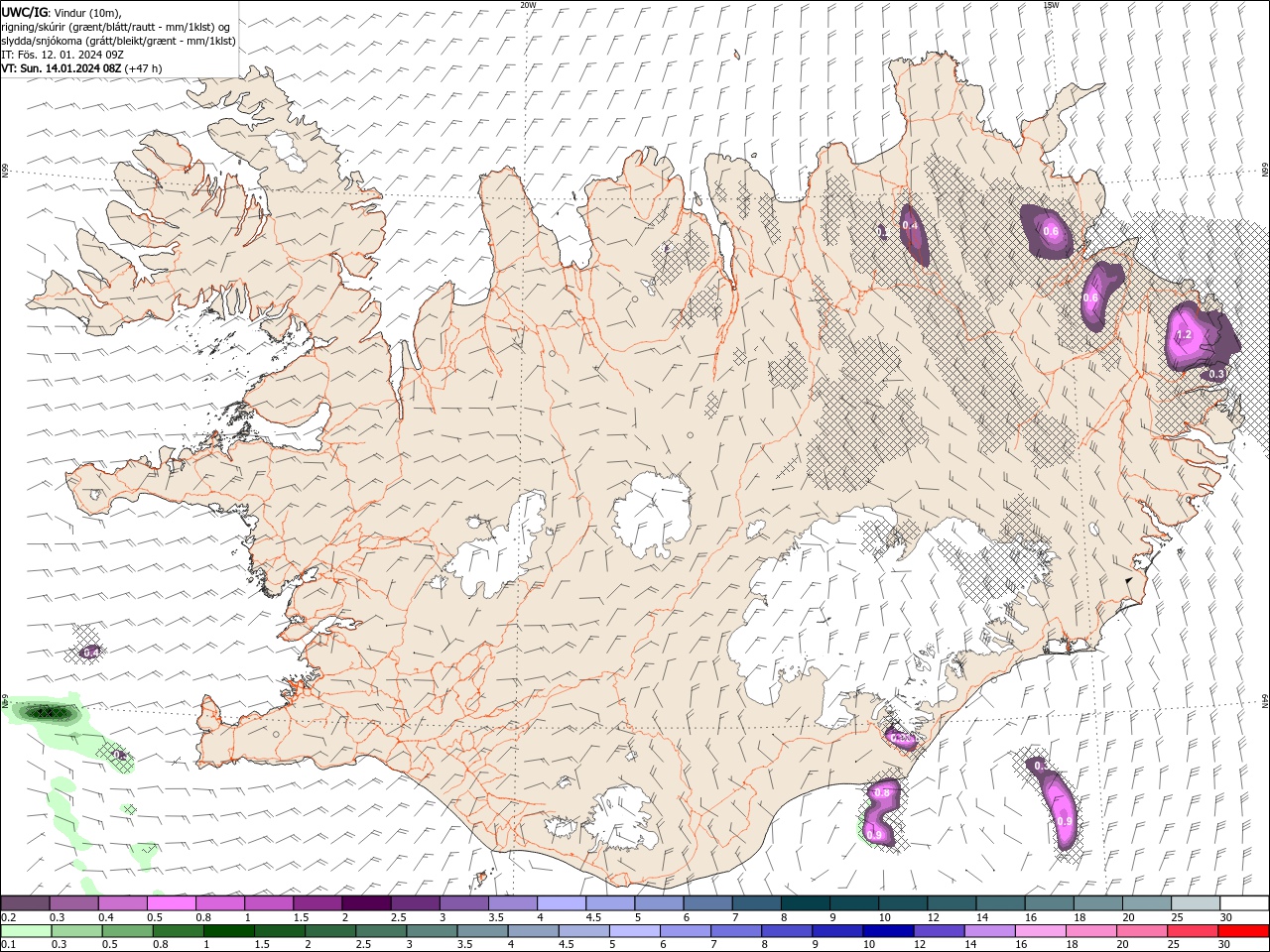Click the white final swatch in upper legend
This screenshot has height=952, width=1270.
pyautogui.click(x=1244, y=903)
